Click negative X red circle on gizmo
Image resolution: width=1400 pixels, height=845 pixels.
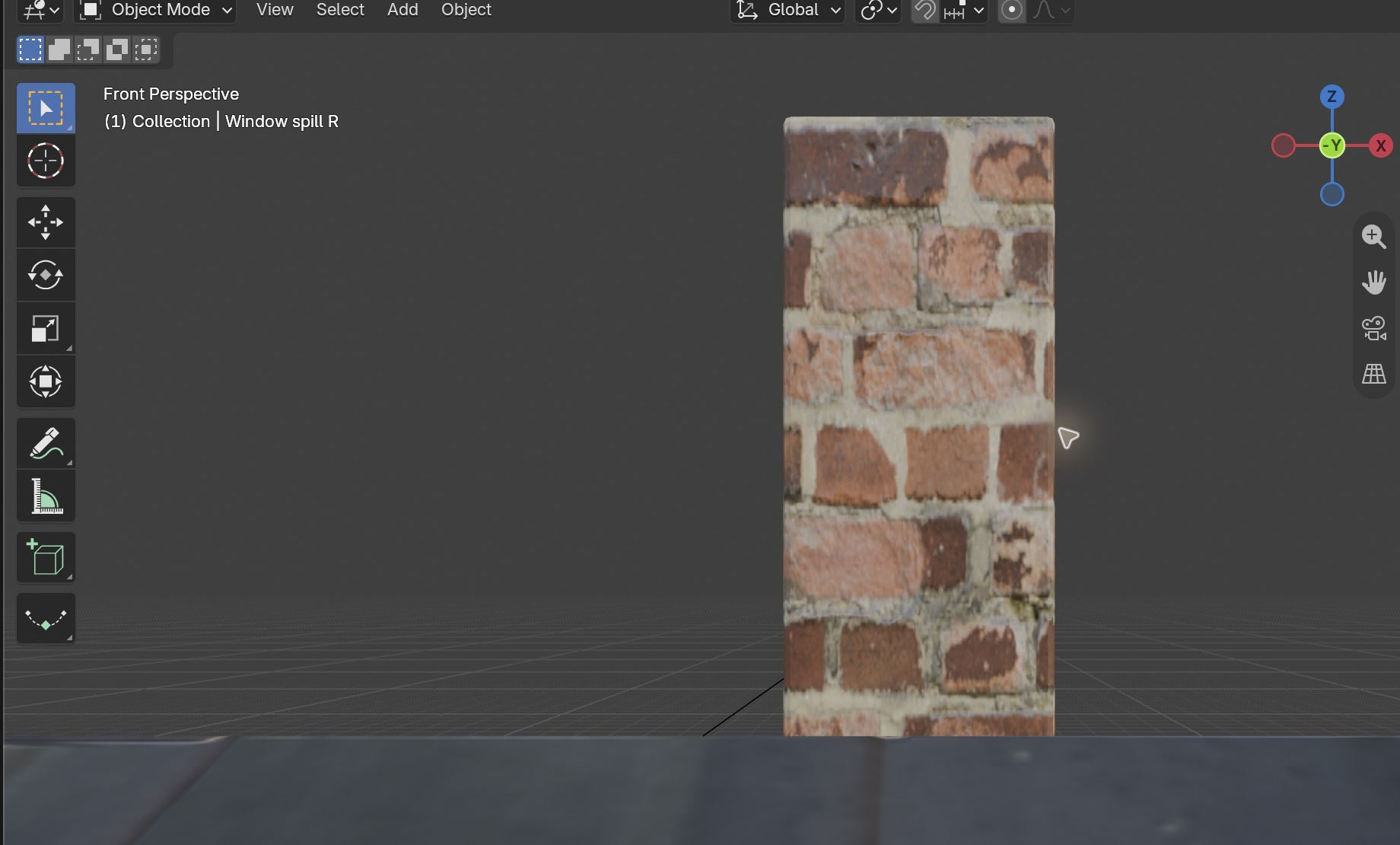pyautogui.click(x=1284, y=145)
